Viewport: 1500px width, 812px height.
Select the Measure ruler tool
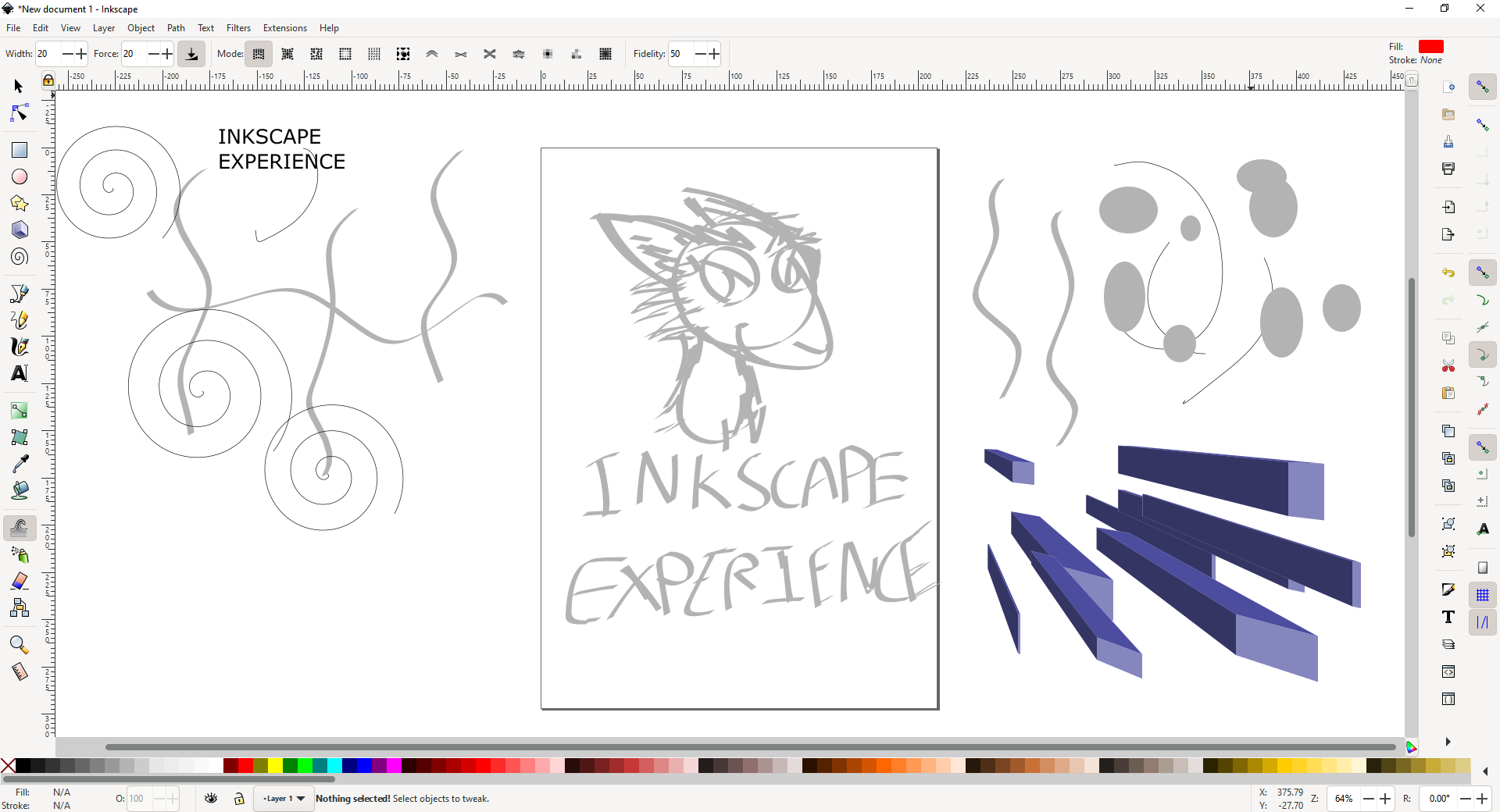coord(19,671)
